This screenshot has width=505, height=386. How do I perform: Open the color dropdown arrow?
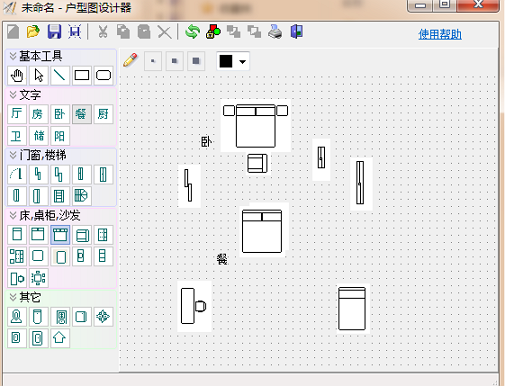(242, 62)
